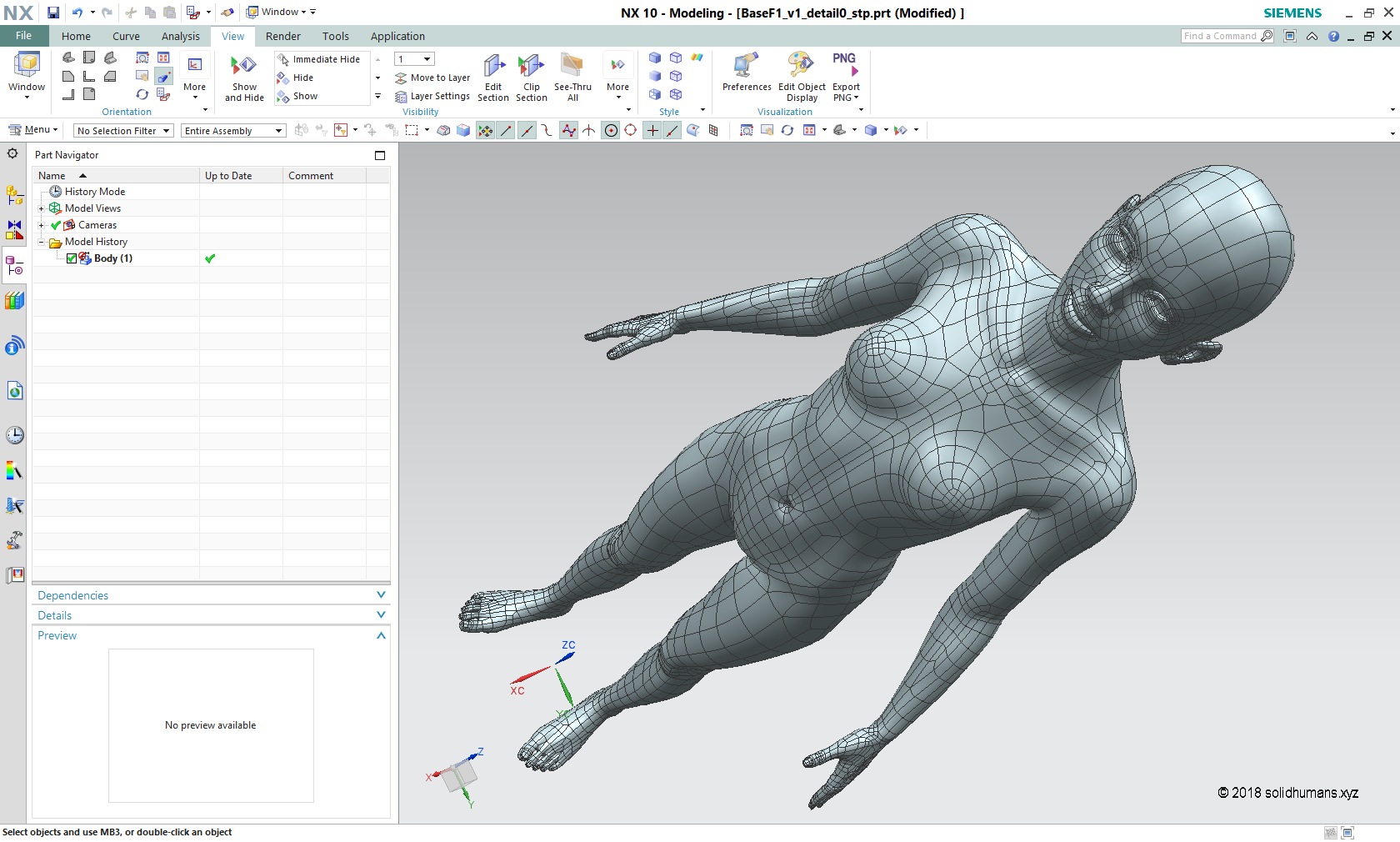The image size is (1400, 842).
Task: Click the Export PNG icon
Action: click(845, 66)
